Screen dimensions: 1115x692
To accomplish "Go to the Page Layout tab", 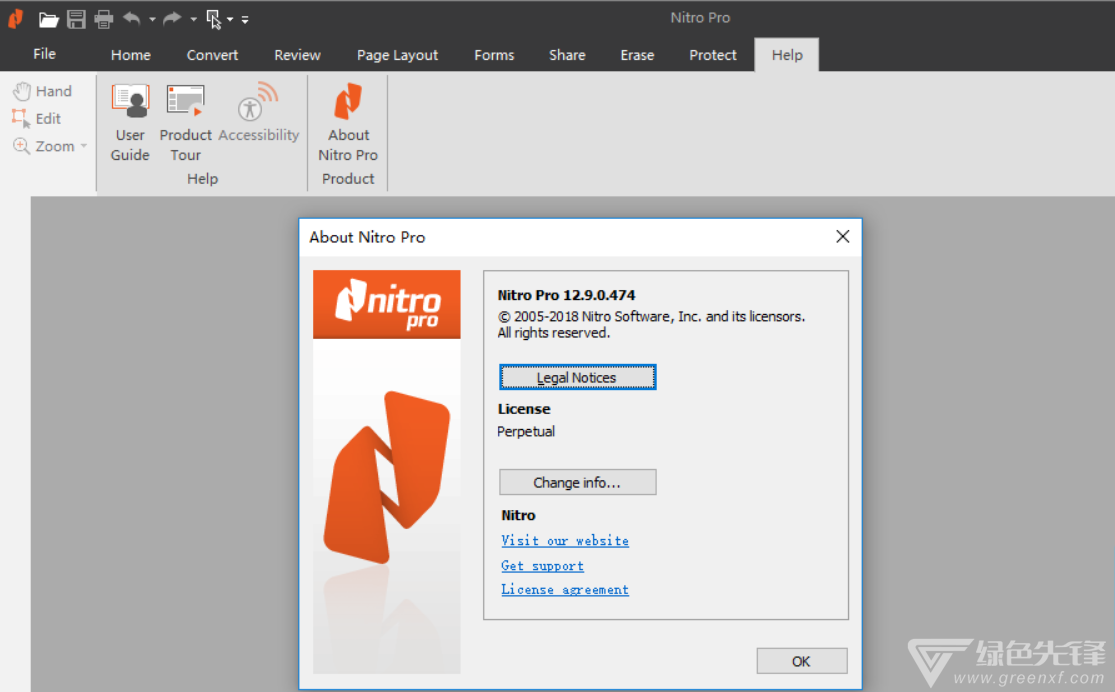I will (x=398, y=55).
